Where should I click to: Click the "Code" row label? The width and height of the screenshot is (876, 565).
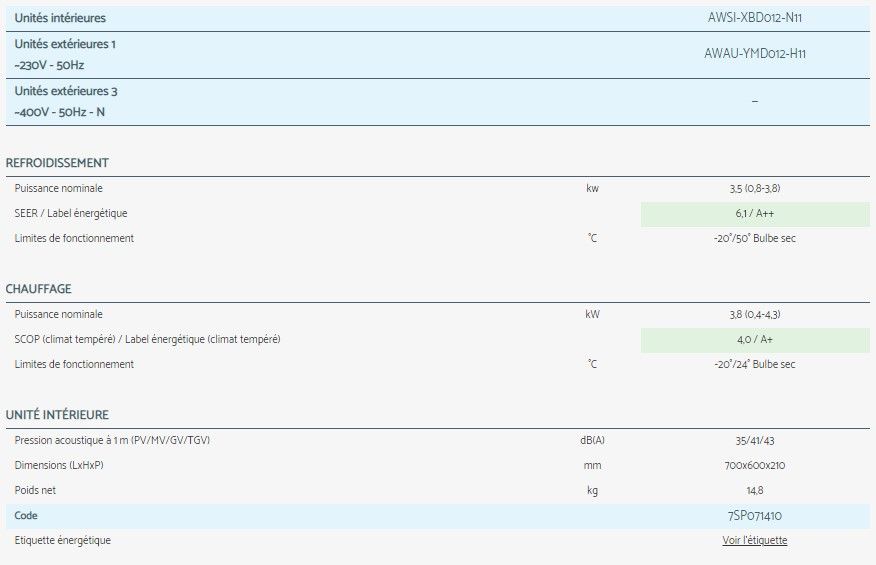pyautogui.click(x=26, y=516)
